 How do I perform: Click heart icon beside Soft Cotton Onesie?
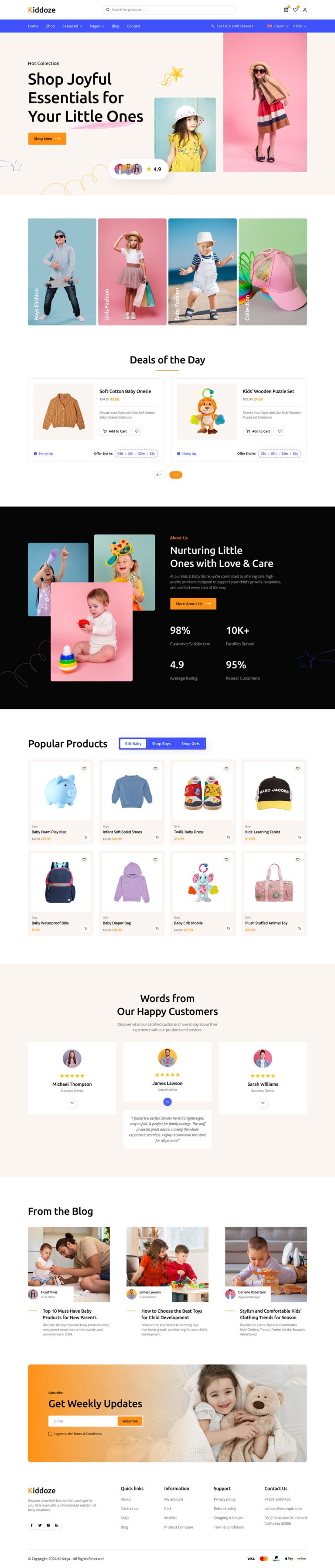pos(137,431)
